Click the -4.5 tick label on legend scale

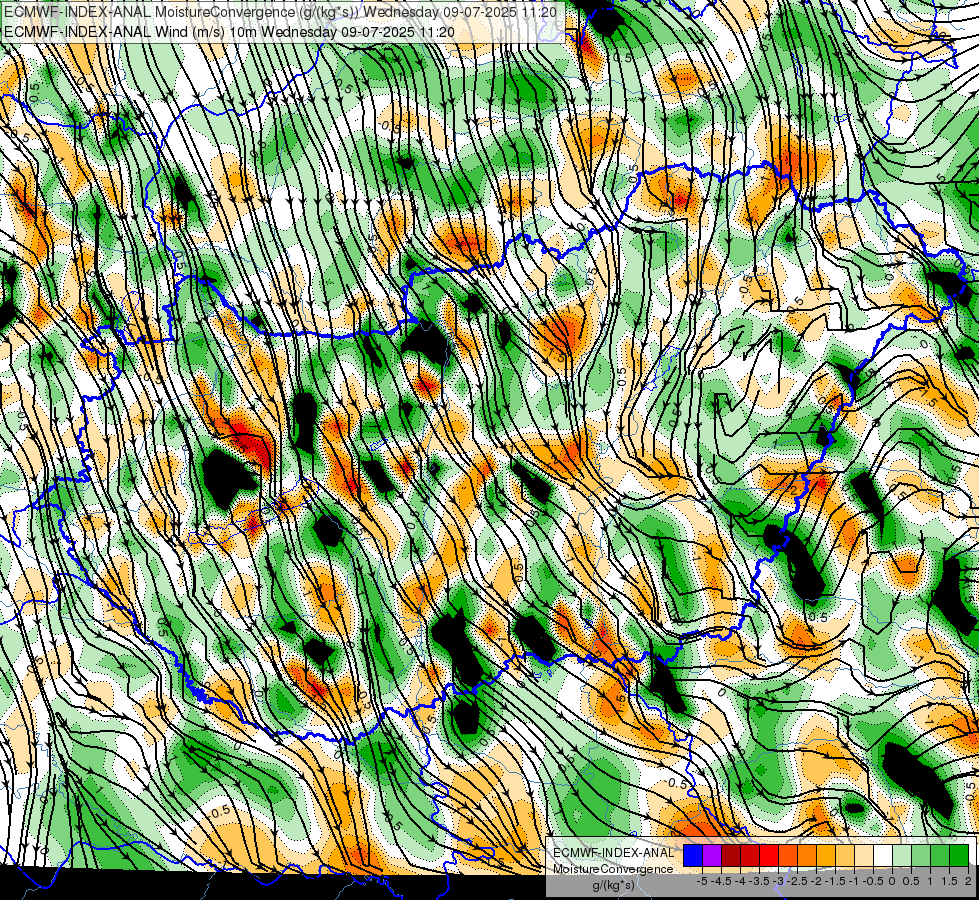pos(721,881)
